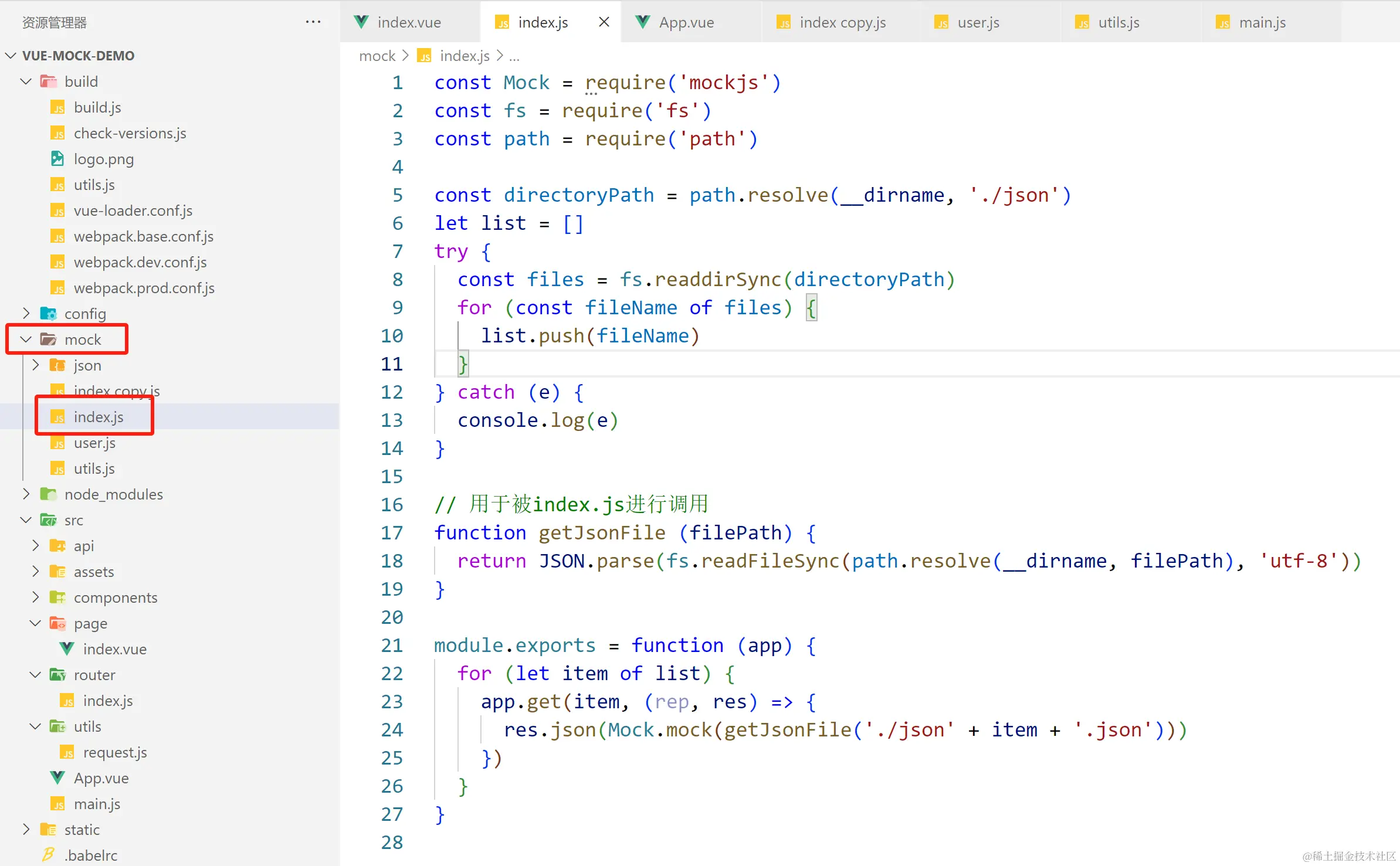Expand the node_modules folder chevron
Screen dimensions: 1400x866
tap(26, 494)
